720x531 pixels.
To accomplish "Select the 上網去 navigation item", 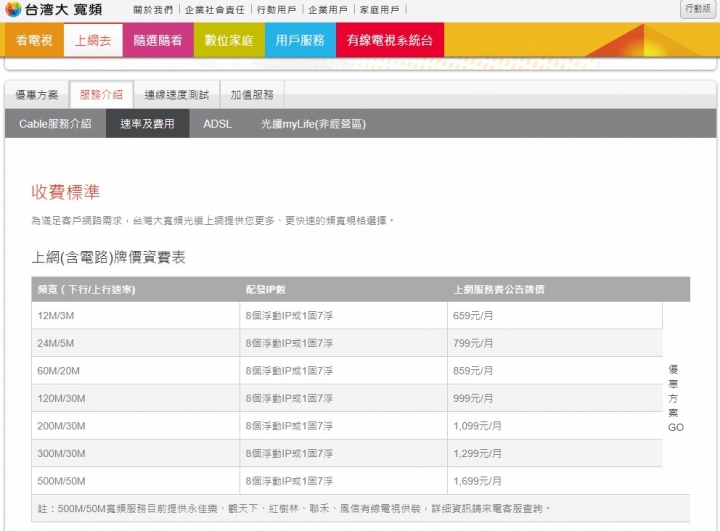I will 94,41.
